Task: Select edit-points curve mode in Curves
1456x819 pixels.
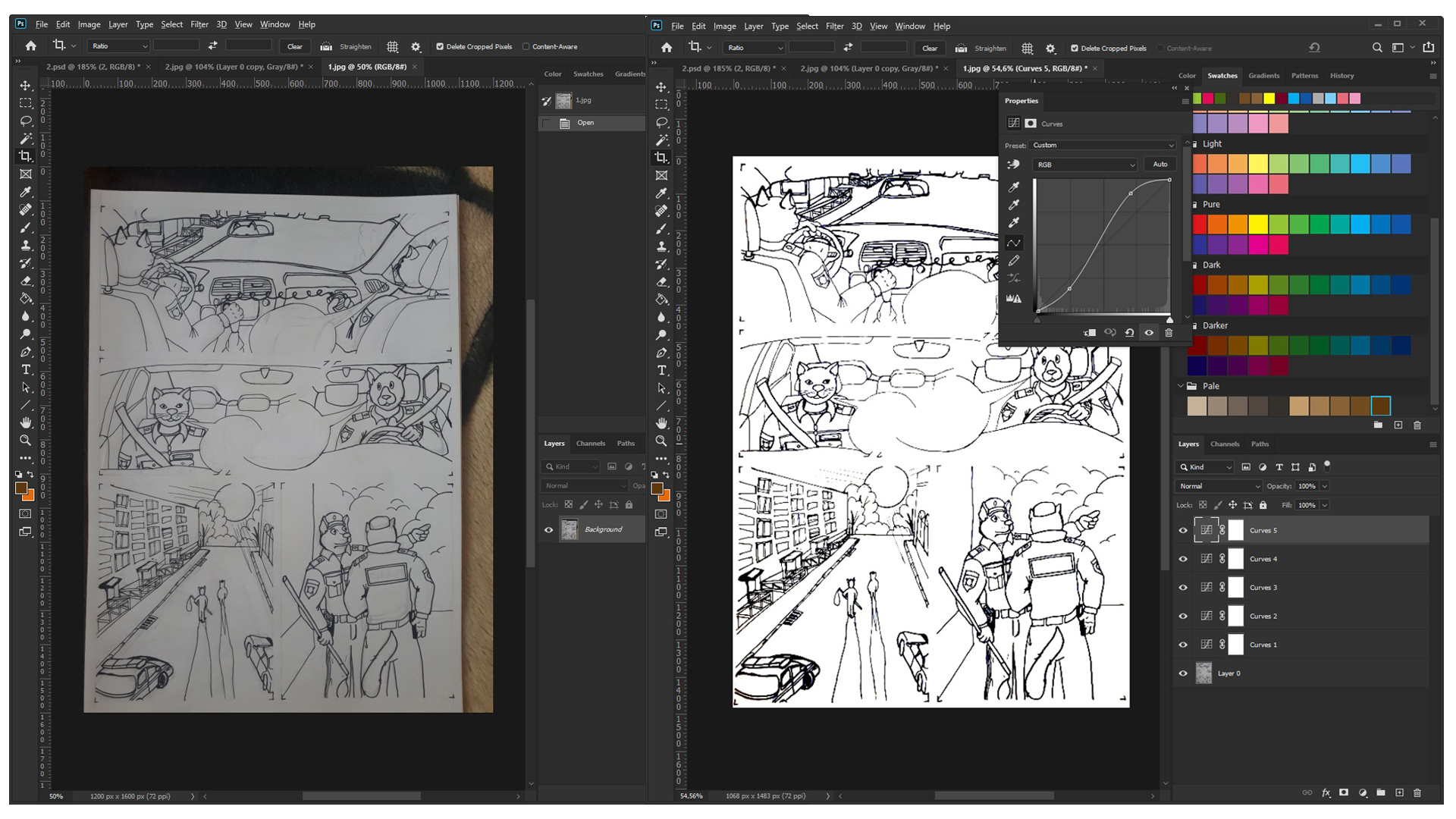Action: [1014, 243]
